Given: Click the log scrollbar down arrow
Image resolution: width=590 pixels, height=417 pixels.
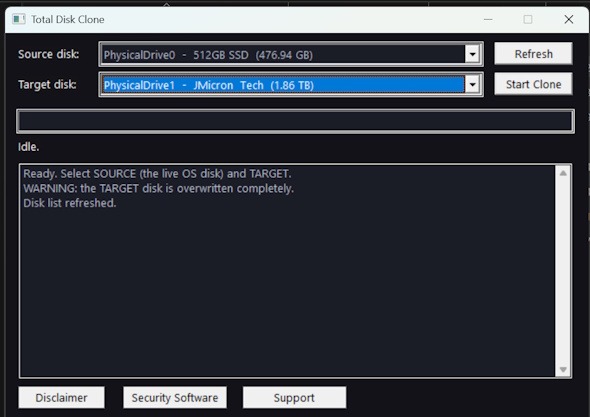Looking at the screenshot, I should (x=563, y=369).
